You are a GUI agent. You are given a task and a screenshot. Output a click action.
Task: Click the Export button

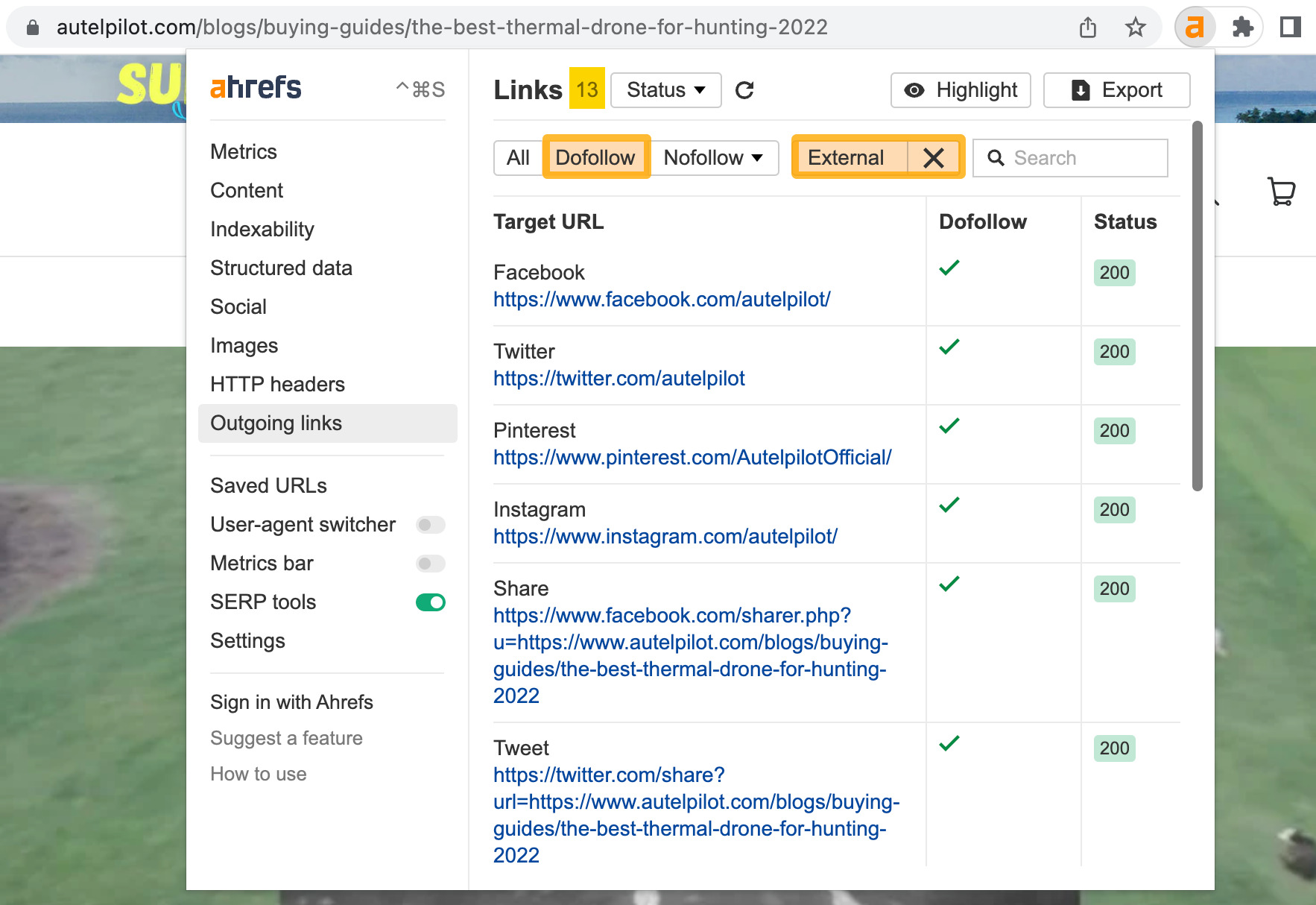[1116, 89]
